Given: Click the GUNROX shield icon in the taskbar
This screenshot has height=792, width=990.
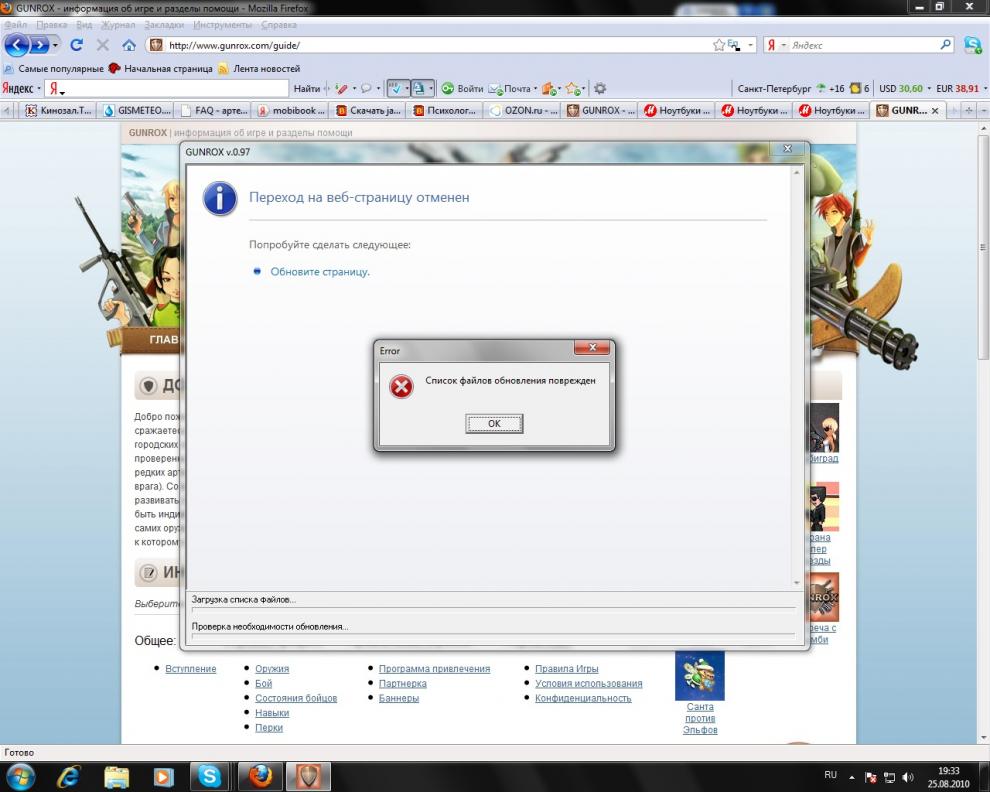Looking at the screenshot, I should [x=307, y=776].
